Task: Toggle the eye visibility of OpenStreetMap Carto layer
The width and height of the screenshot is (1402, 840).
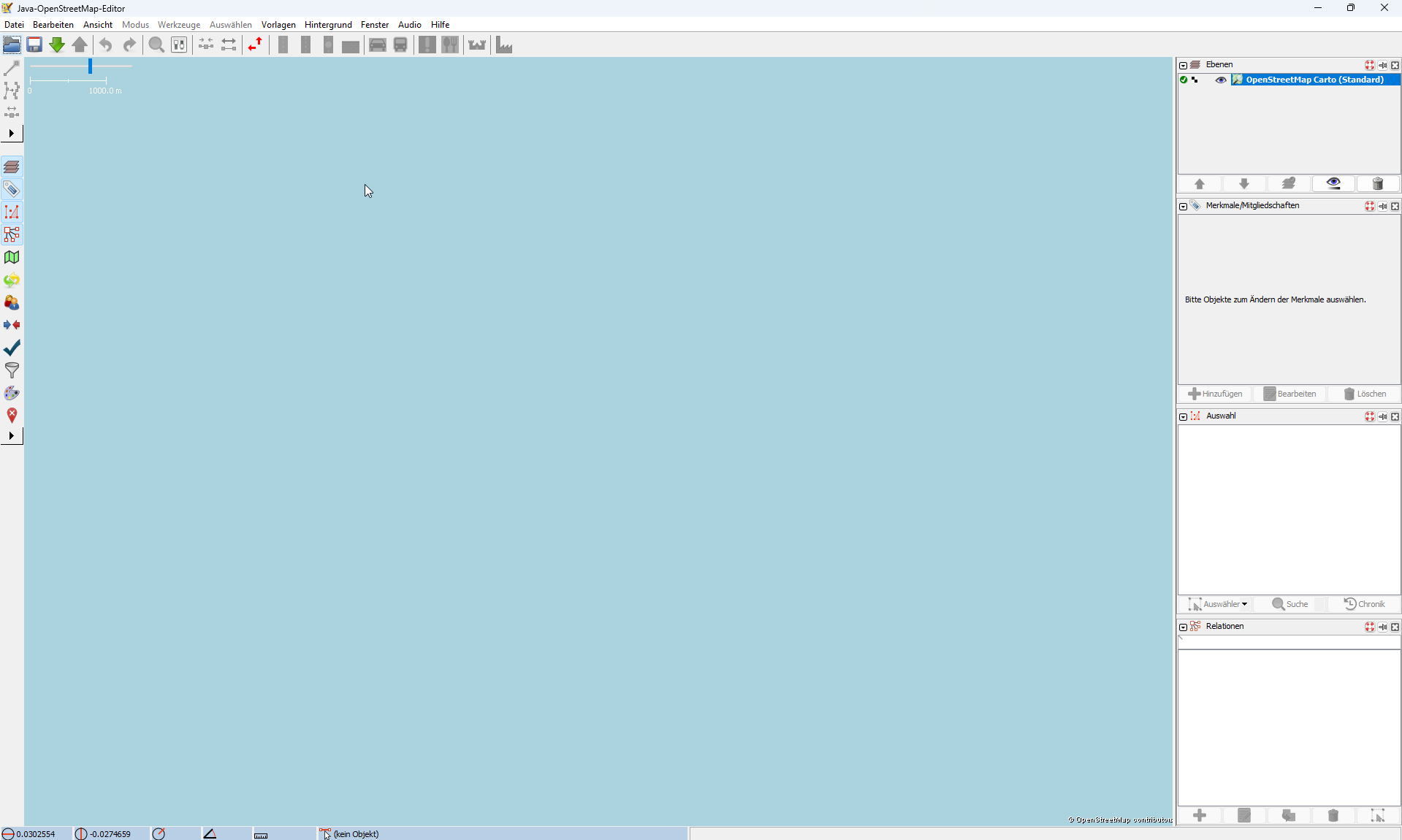Action: 1221,80
